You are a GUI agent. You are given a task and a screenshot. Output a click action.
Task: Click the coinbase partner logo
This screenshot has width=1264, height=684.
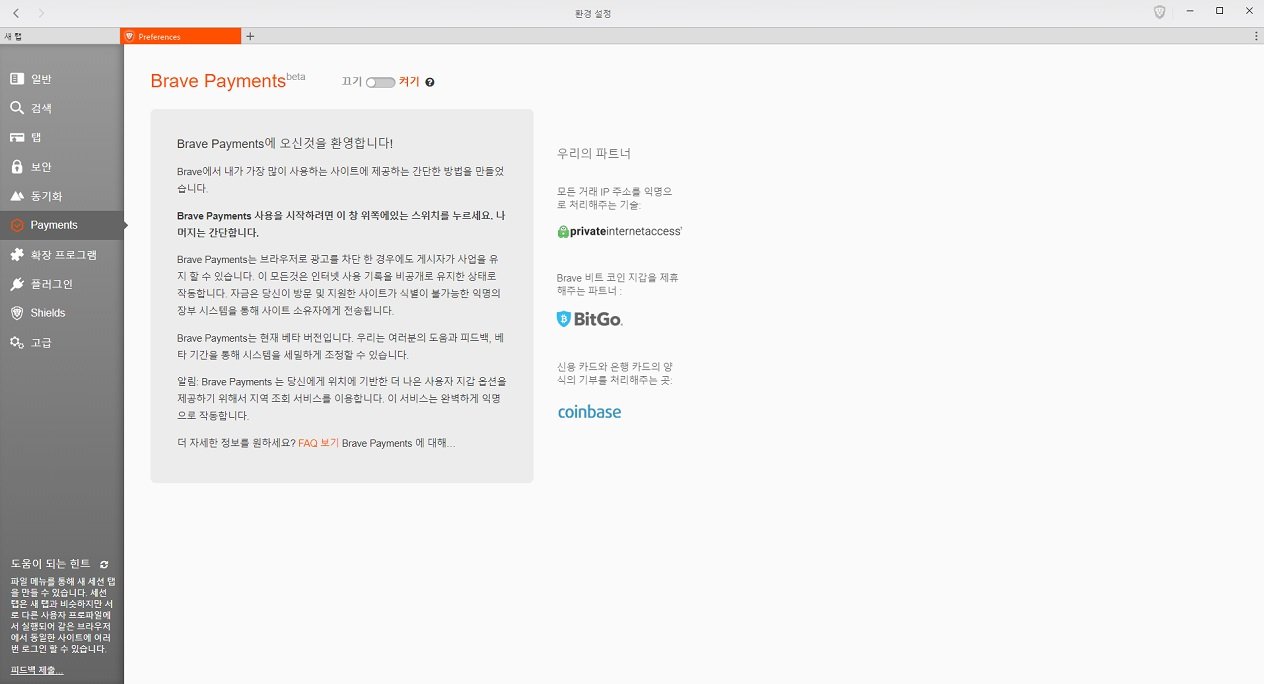pyautogui.click(x=589, y=411)
